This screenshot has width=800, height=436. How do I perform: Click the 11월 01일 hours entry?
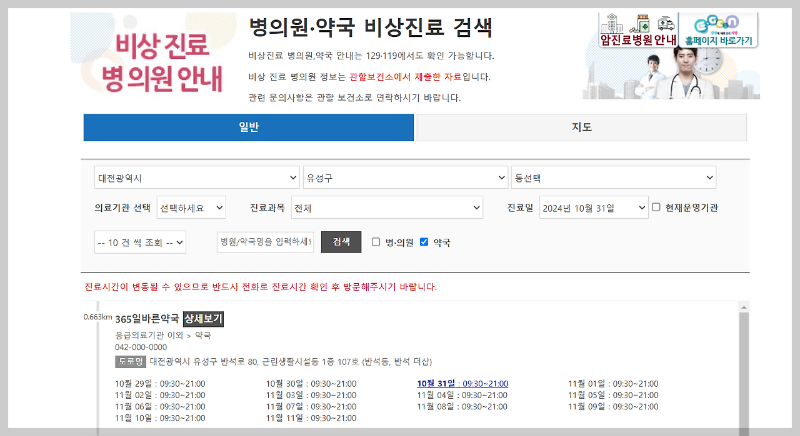[613, 383]
